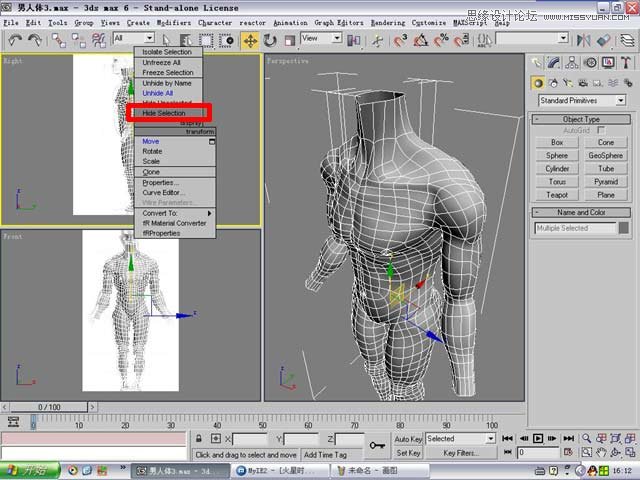
Task: Toggle the Selection Lock padlock
Action: coord(198,439)
